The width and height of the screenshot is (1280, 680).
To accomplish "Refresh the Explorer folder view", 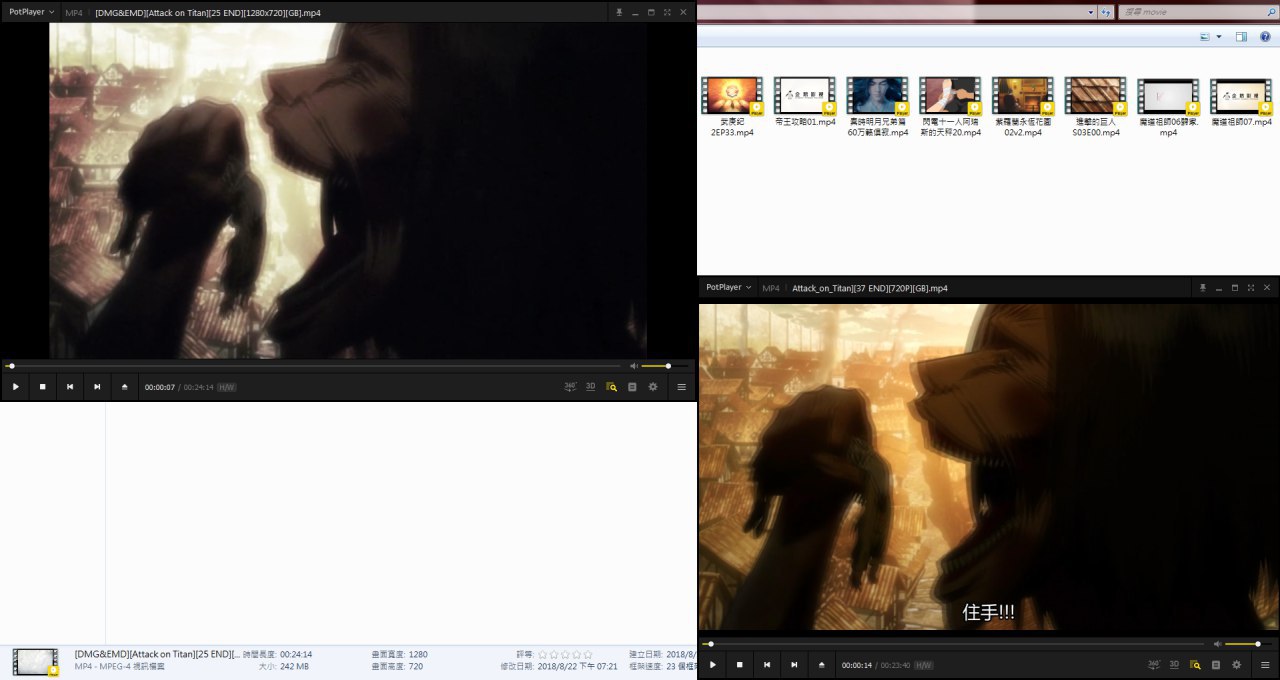I will pyautogui.click(x=1106, y=12).
